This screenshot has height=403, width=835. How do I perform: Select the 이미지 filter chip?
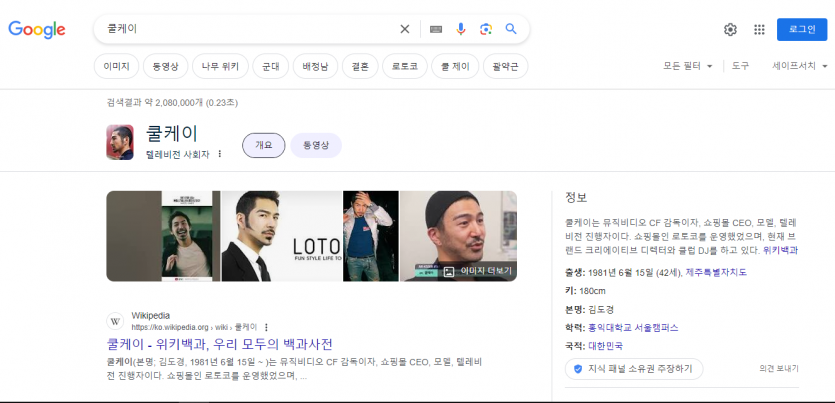click(x=116, y=67)
